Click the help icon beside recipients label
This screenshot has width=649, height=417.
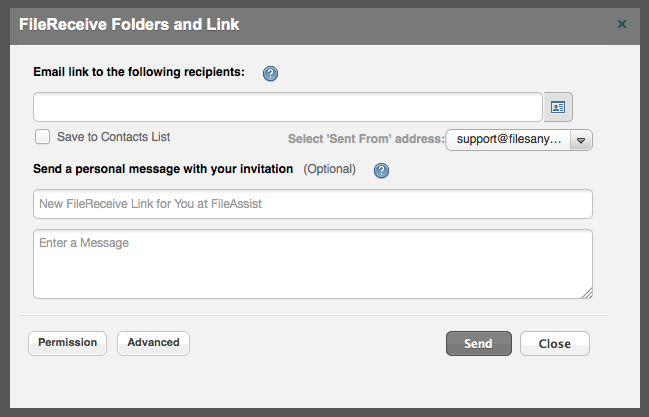click(x=270, y=73)
